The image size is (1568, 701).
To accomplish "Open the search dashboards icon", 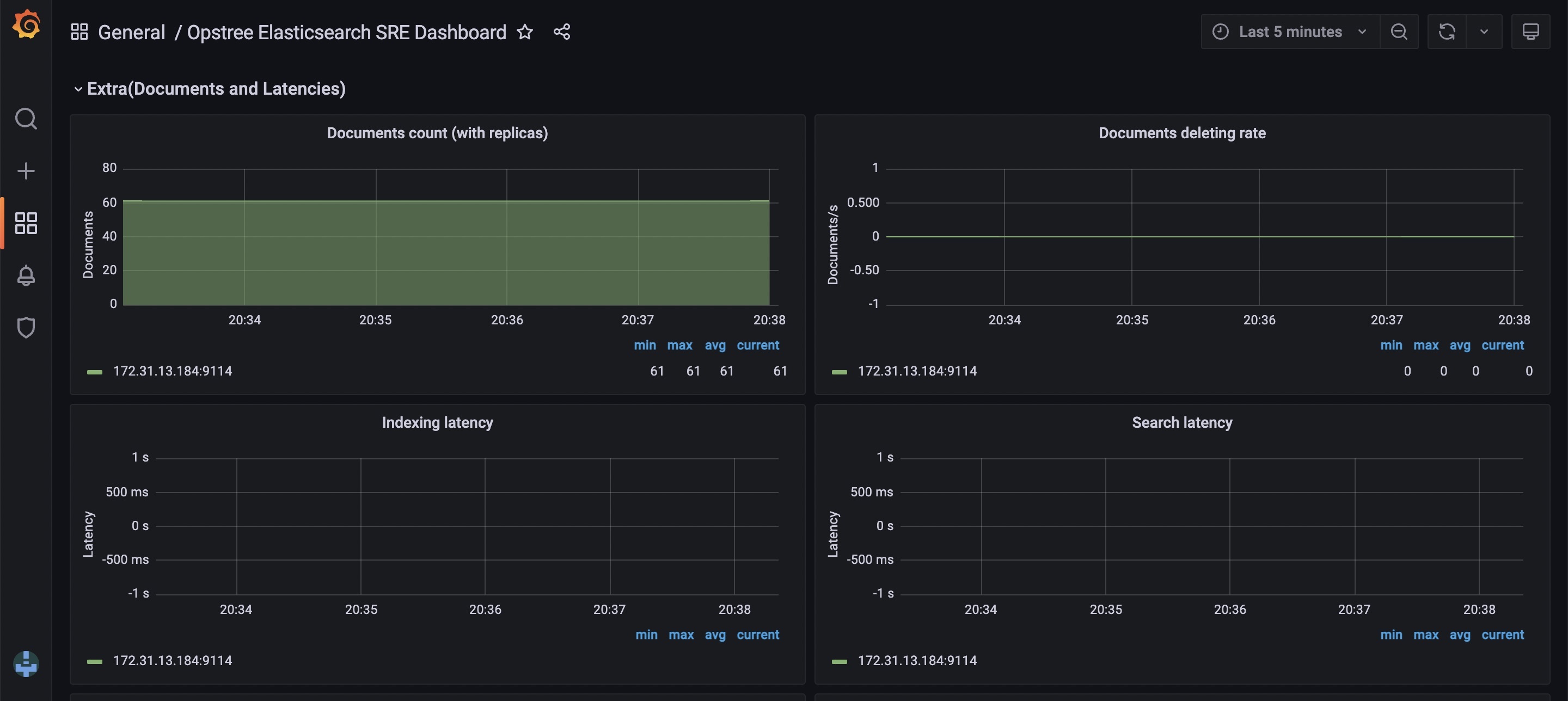I will coord(26,119).
